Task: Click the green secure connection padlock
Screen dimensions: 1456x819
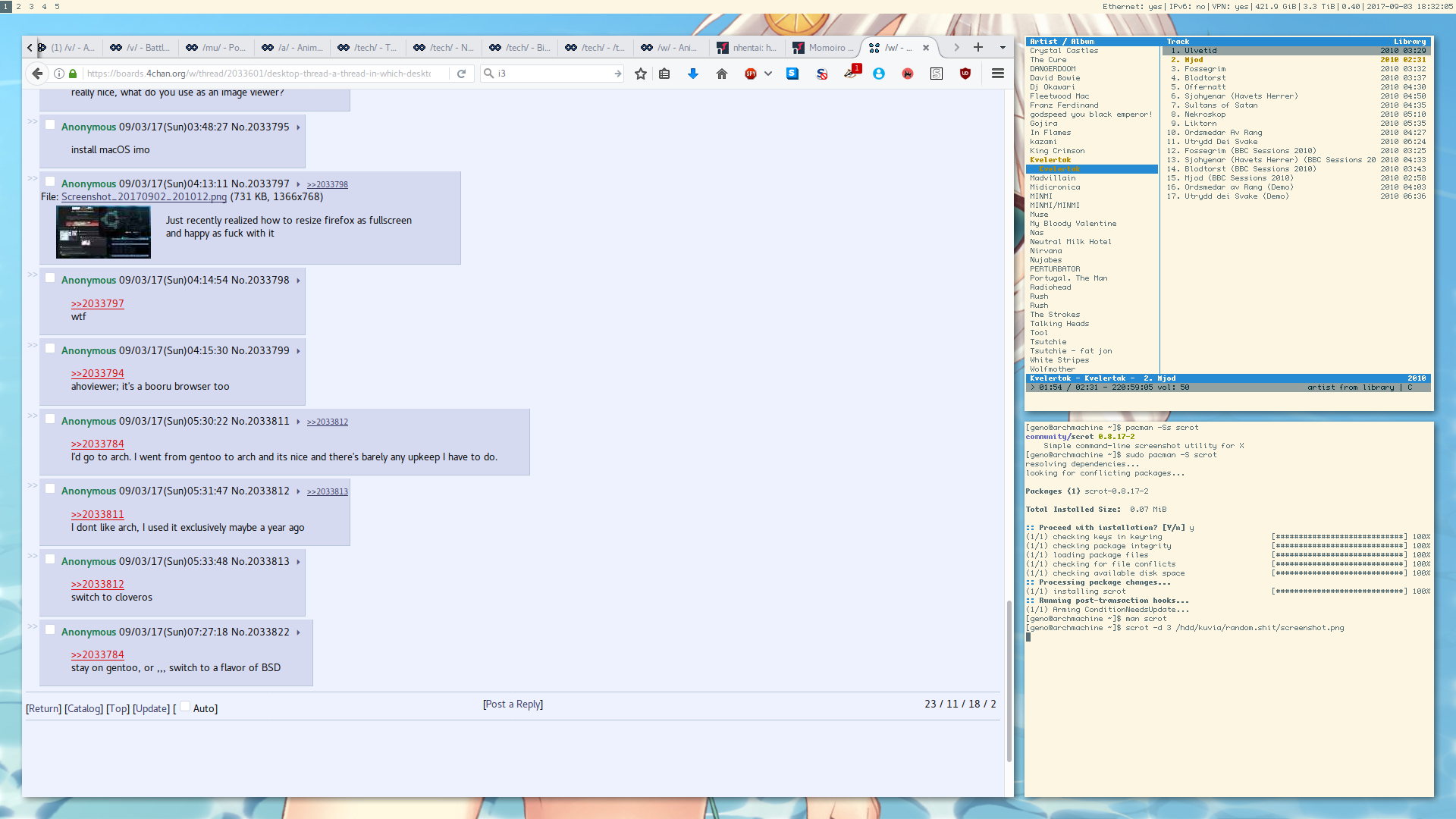Action: pyautogui.click(x=73, y=74)
